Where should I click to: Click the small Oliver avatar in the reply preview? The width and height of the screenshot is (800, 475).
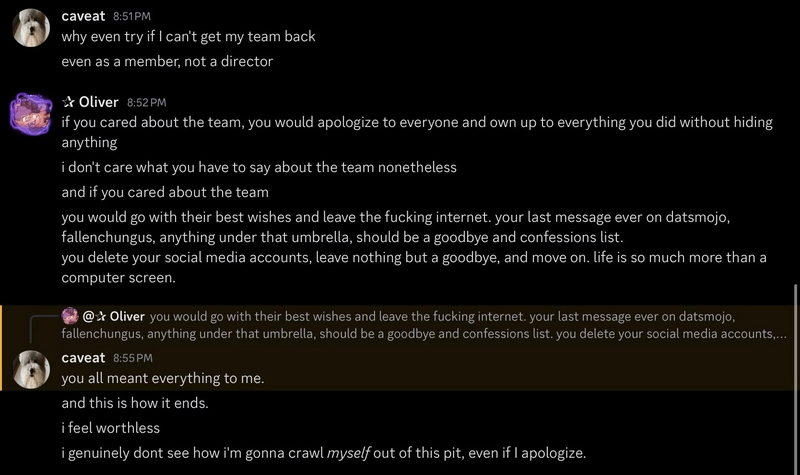click(x=70, y=316)
